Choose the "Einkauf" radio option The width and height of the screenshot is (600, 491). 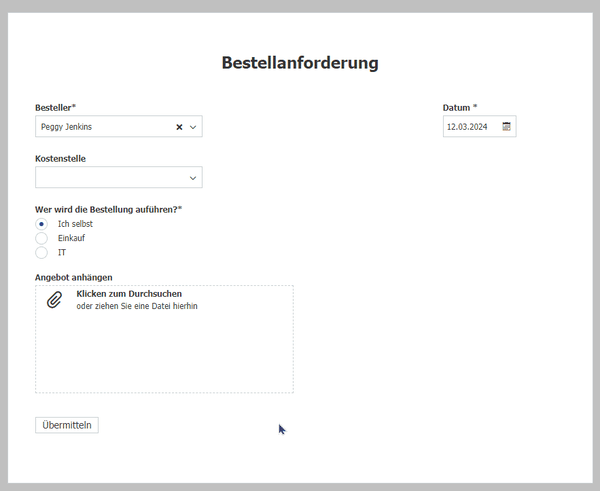tap(41, 238)
